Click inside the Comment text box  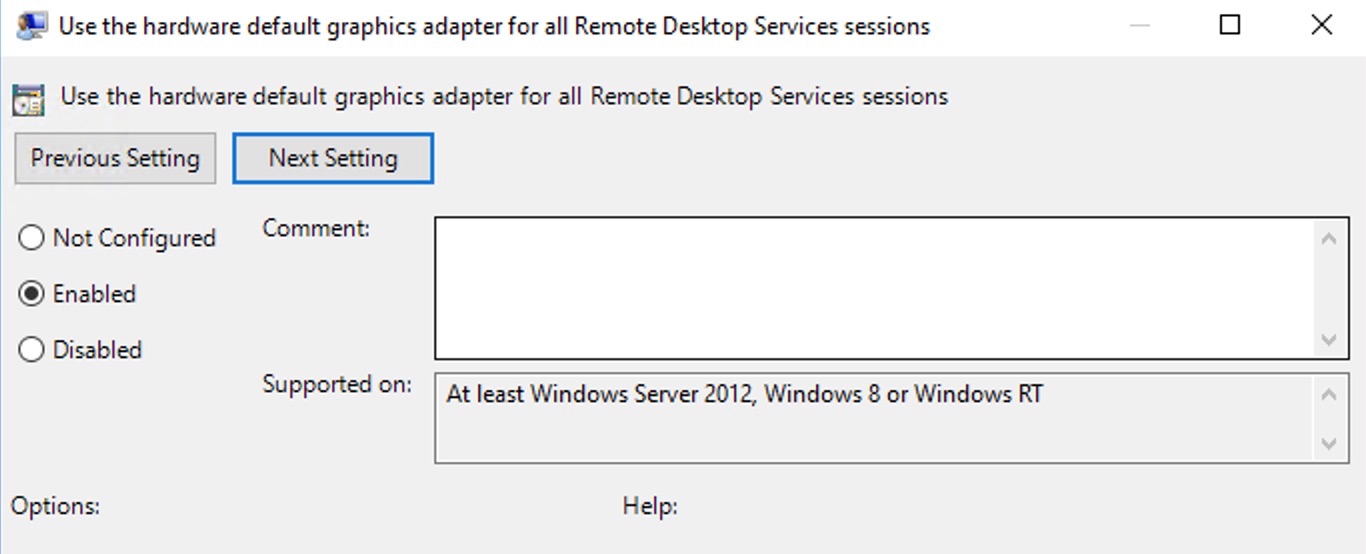pyautogui.click(x=877, y=288)
